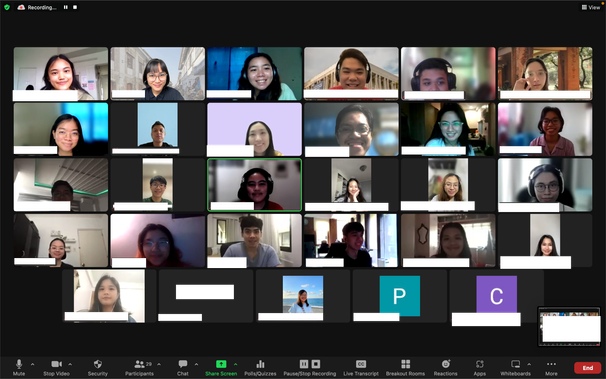Stop Video camera button

(x=56, y=367)
